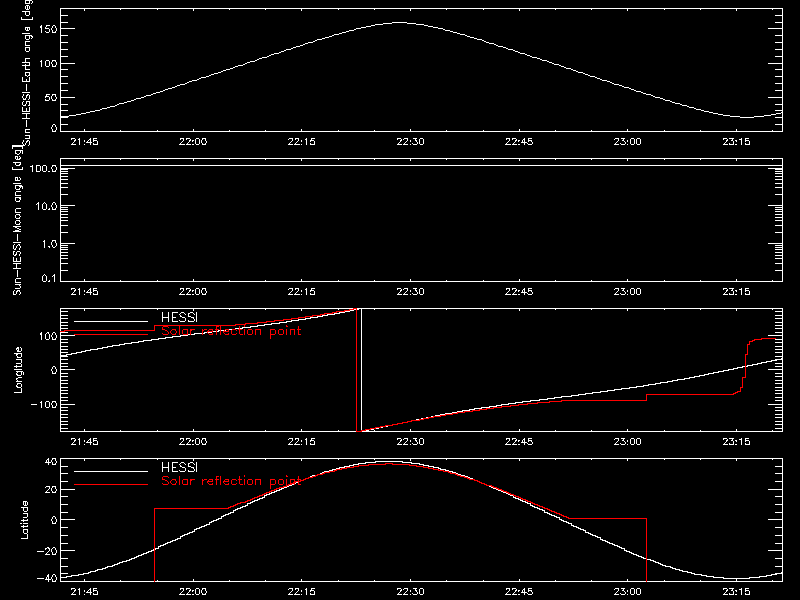Select 'Solar reflection point' legend in Latitude plot

tap(231, 481)
